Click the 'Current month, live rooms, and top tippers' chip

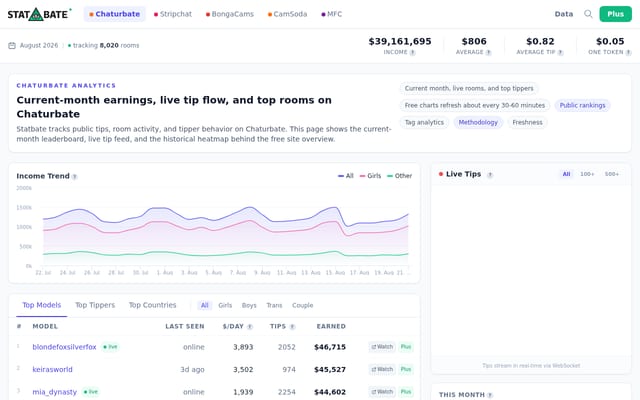click(x=469, y=89)
